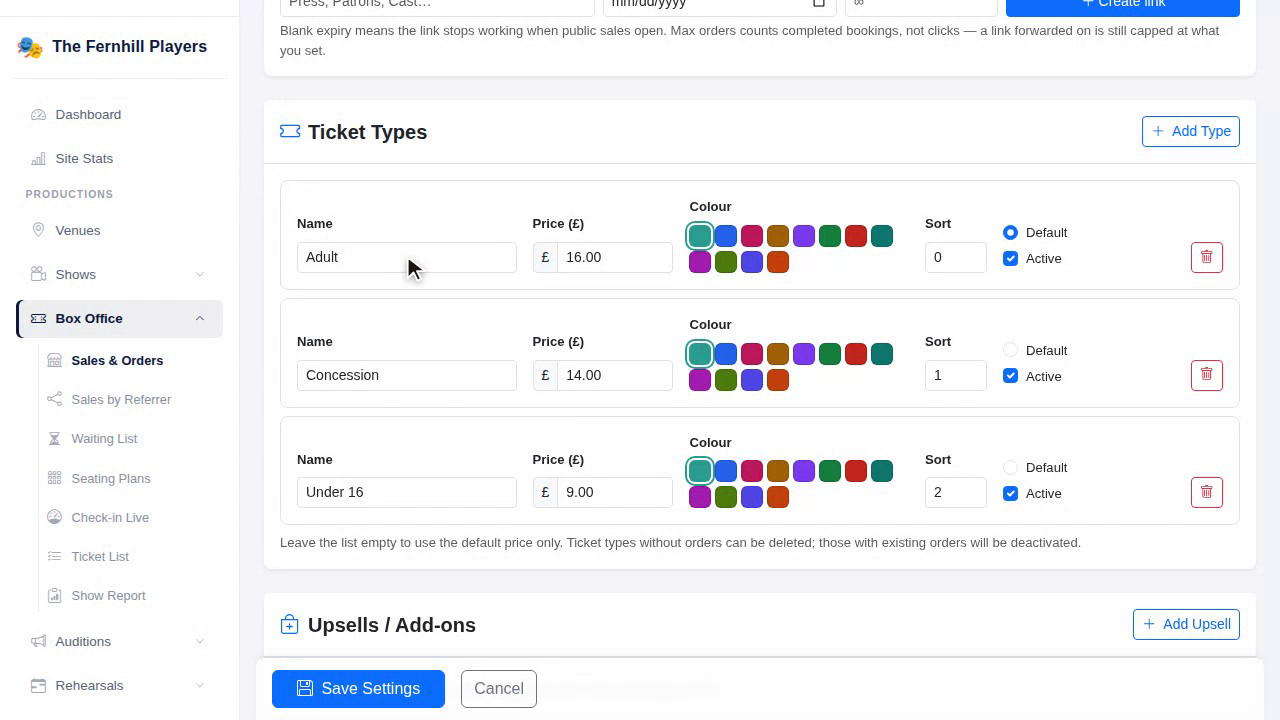
Task: Click the Press, Patrons, Cast label field
Action: pyautogui.click(x=437, y=6)
